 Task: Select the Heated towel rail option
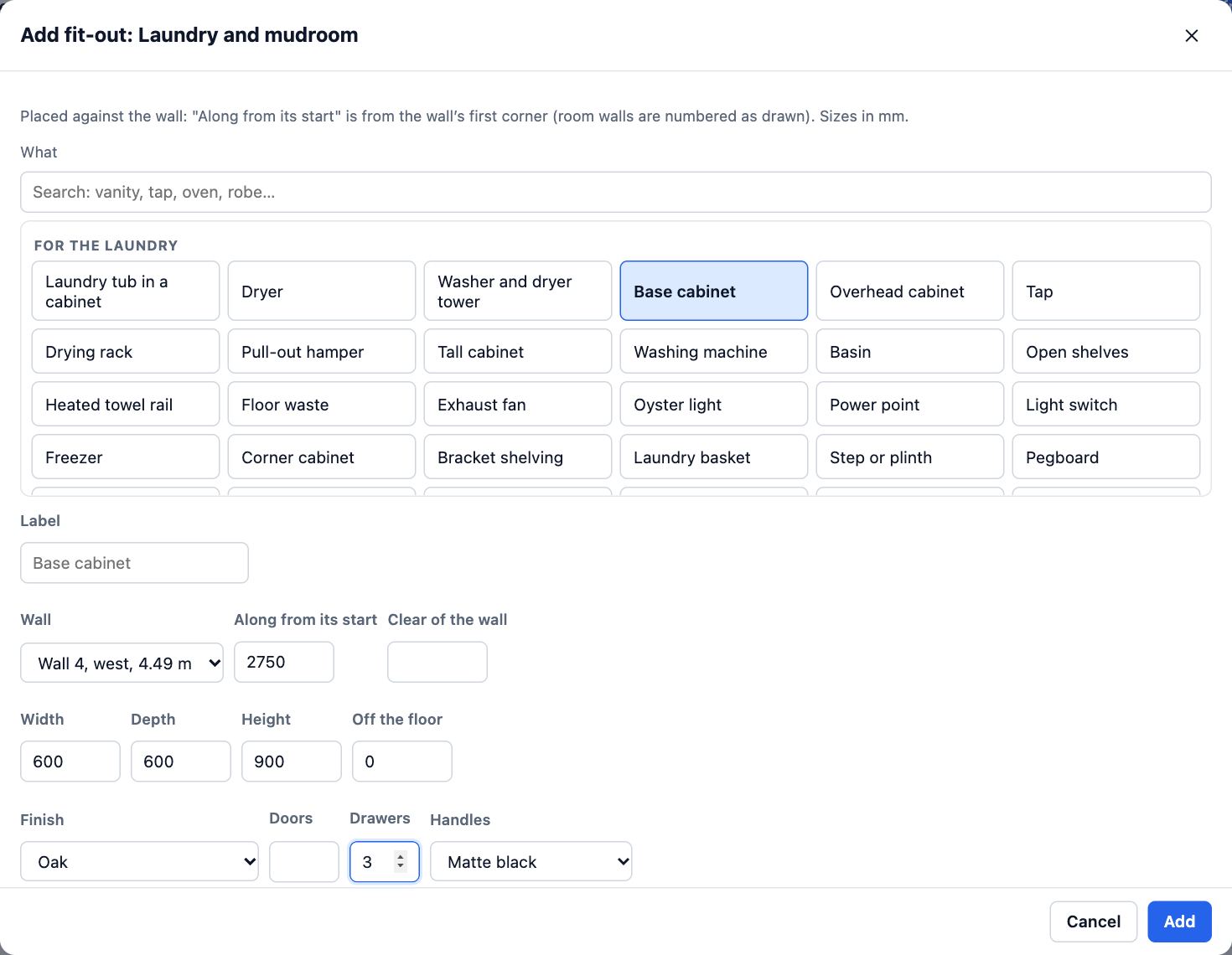[126, 404]
